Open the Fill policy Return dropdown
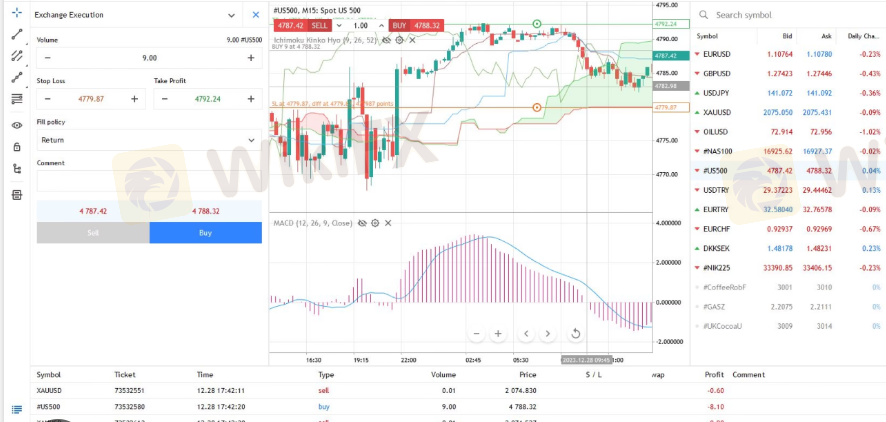 [150, 140]
